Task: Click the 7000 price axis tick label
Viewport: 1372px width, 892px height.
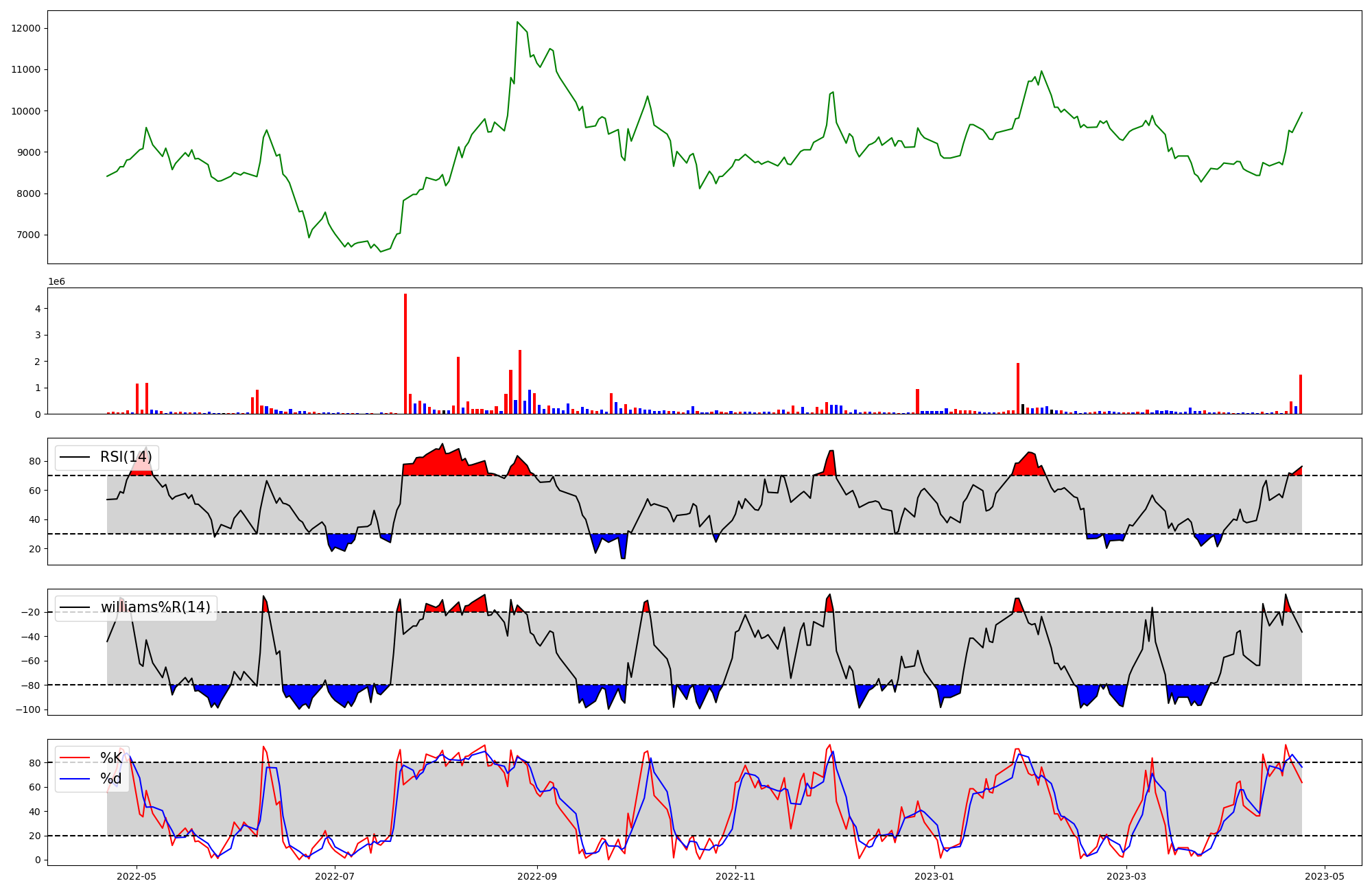Action: click(x=27, y=235)
